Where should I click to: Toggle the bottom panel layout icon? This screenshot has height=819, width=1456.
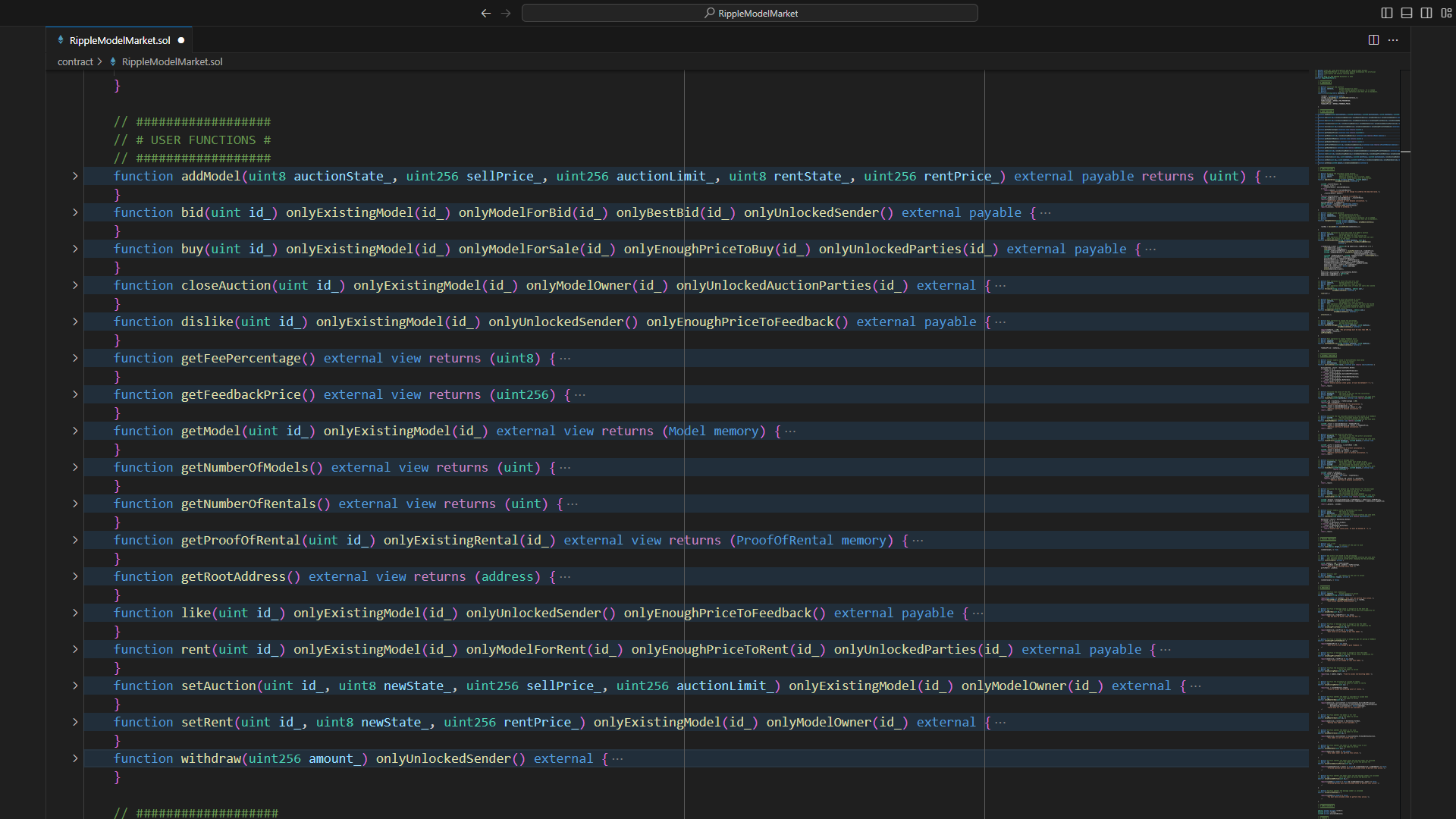[1406, 13]
